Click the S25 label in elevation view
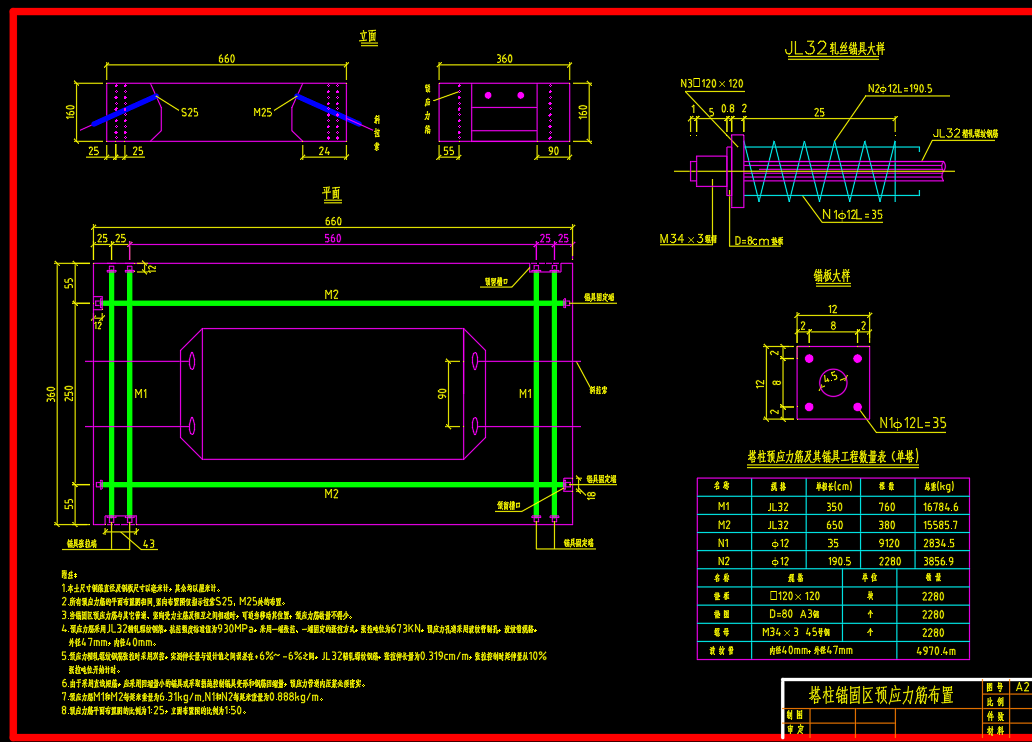 (189, 112)
